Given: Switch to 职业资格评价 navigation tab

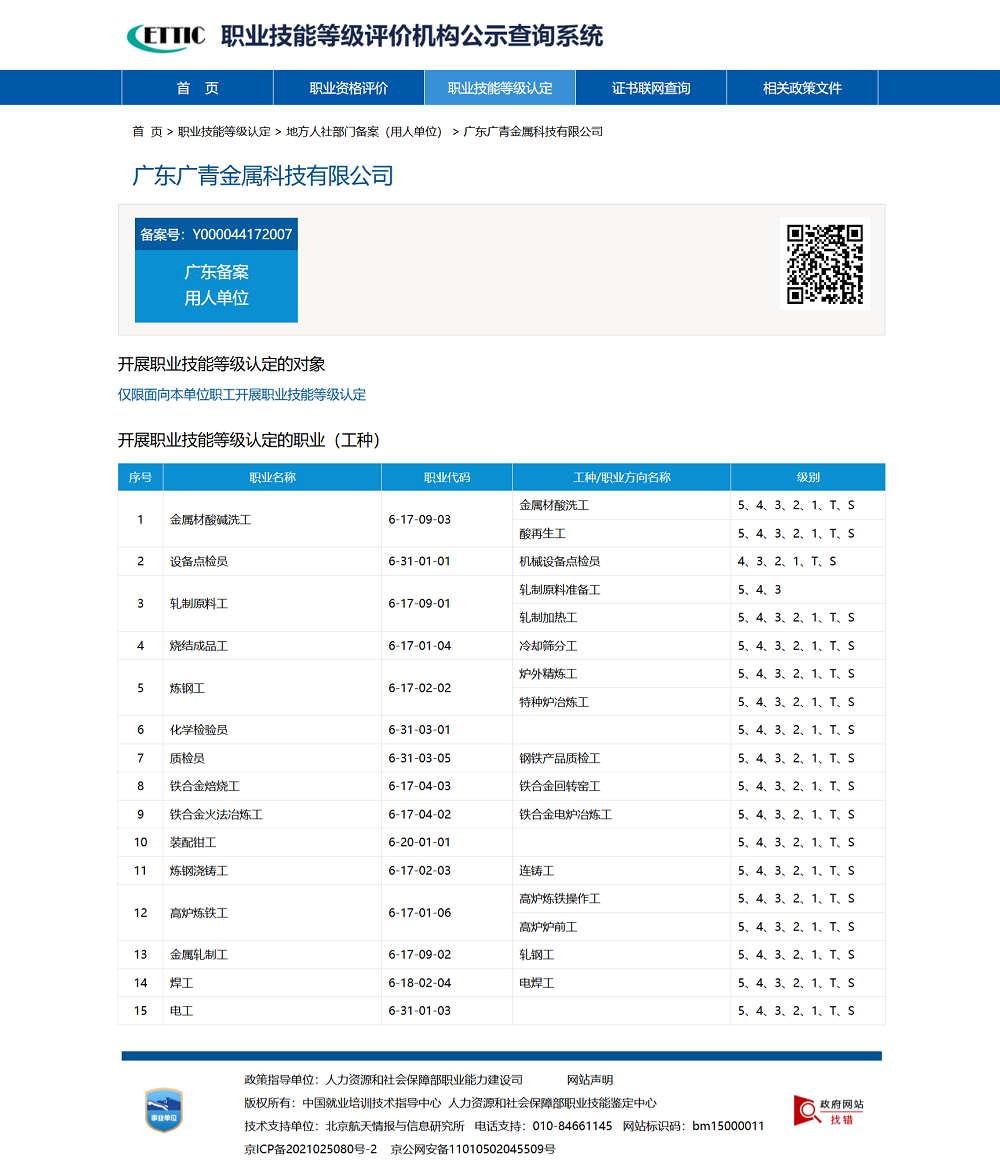Looking at the screenshot, I should pyautogui.click(x=348, y=88).
